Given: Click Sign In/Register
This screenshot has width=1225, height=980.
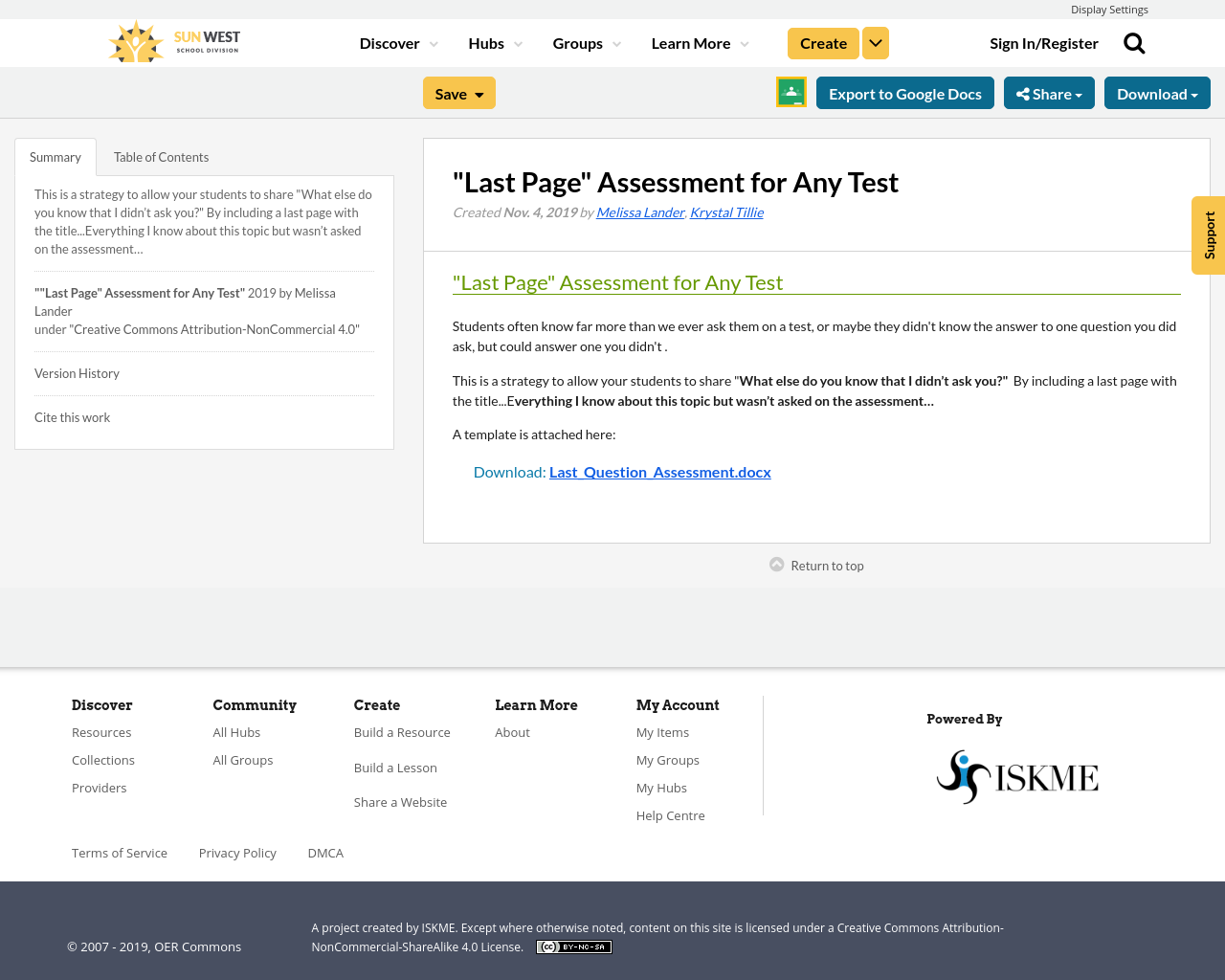Looking at the screenshot, I should [1044, 42].
